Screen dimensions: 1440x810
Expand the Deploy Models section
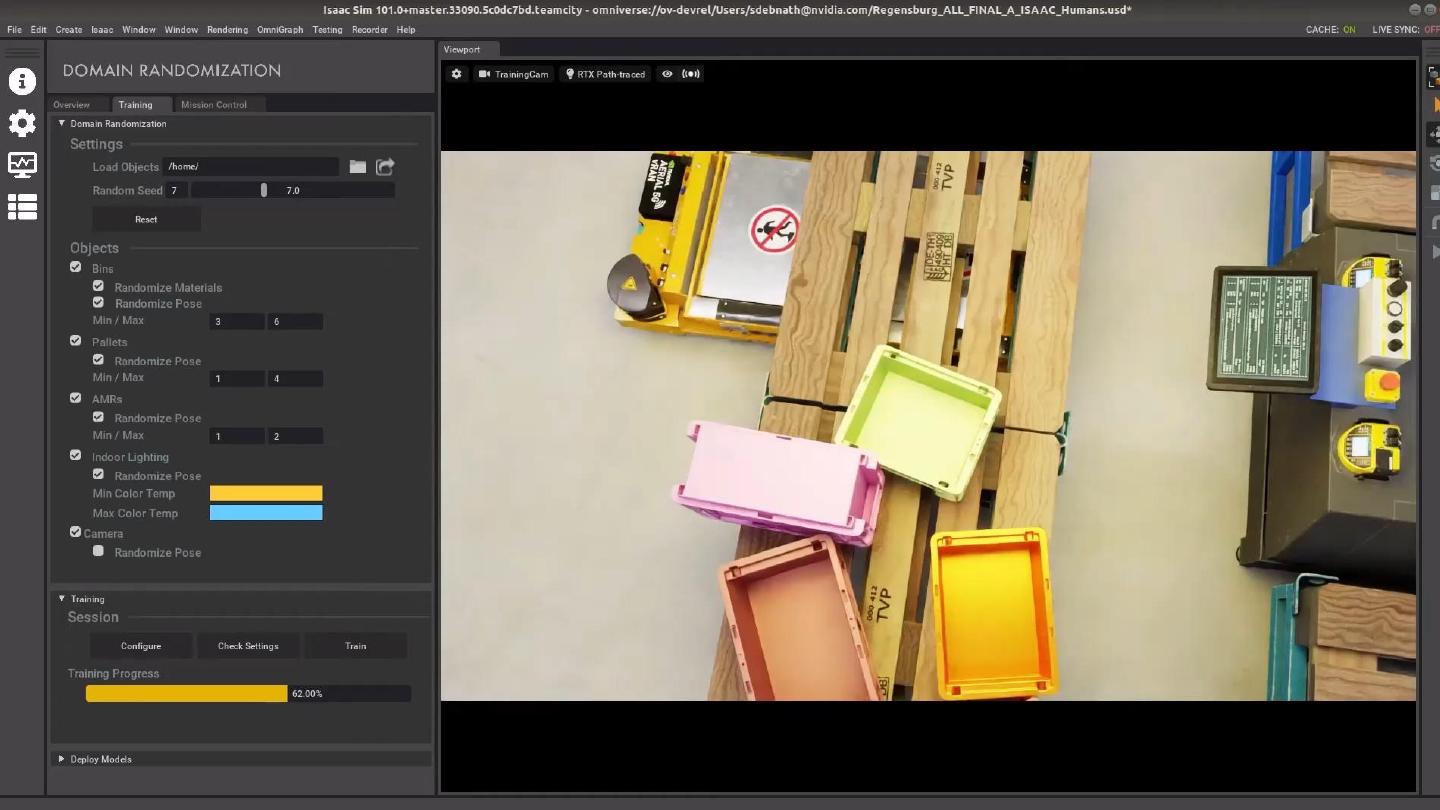point(62,759)
